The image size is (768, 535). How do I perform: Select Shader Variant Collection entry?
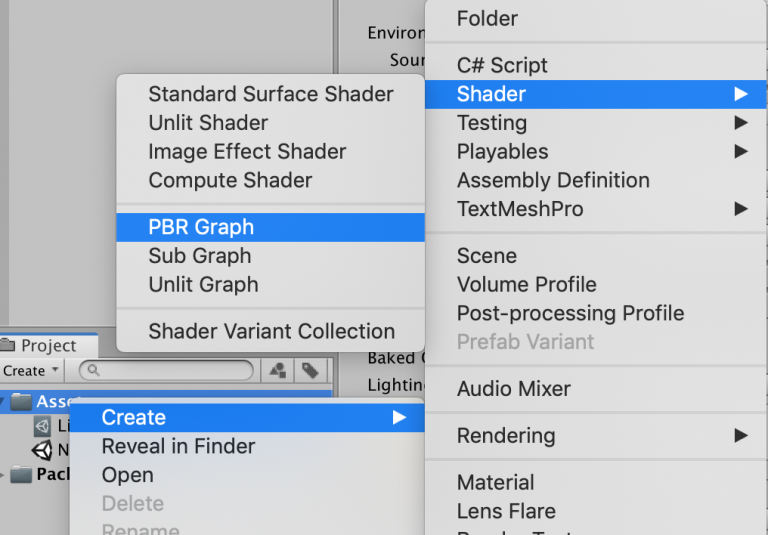270,331
